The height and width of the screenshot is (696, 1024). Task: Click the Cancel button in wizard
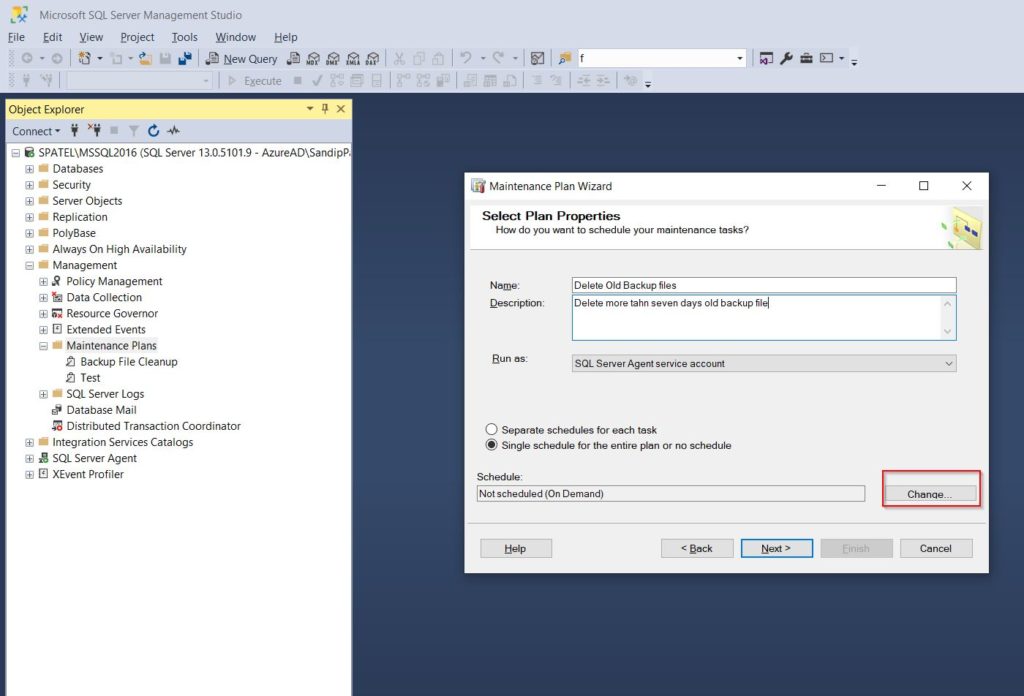(x=936, y=548)
